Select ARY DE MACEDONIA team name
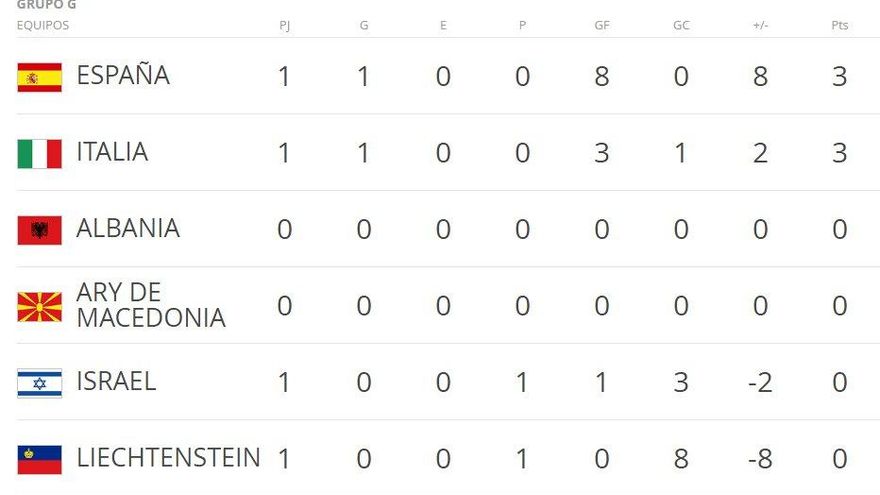 click(150, 305)
